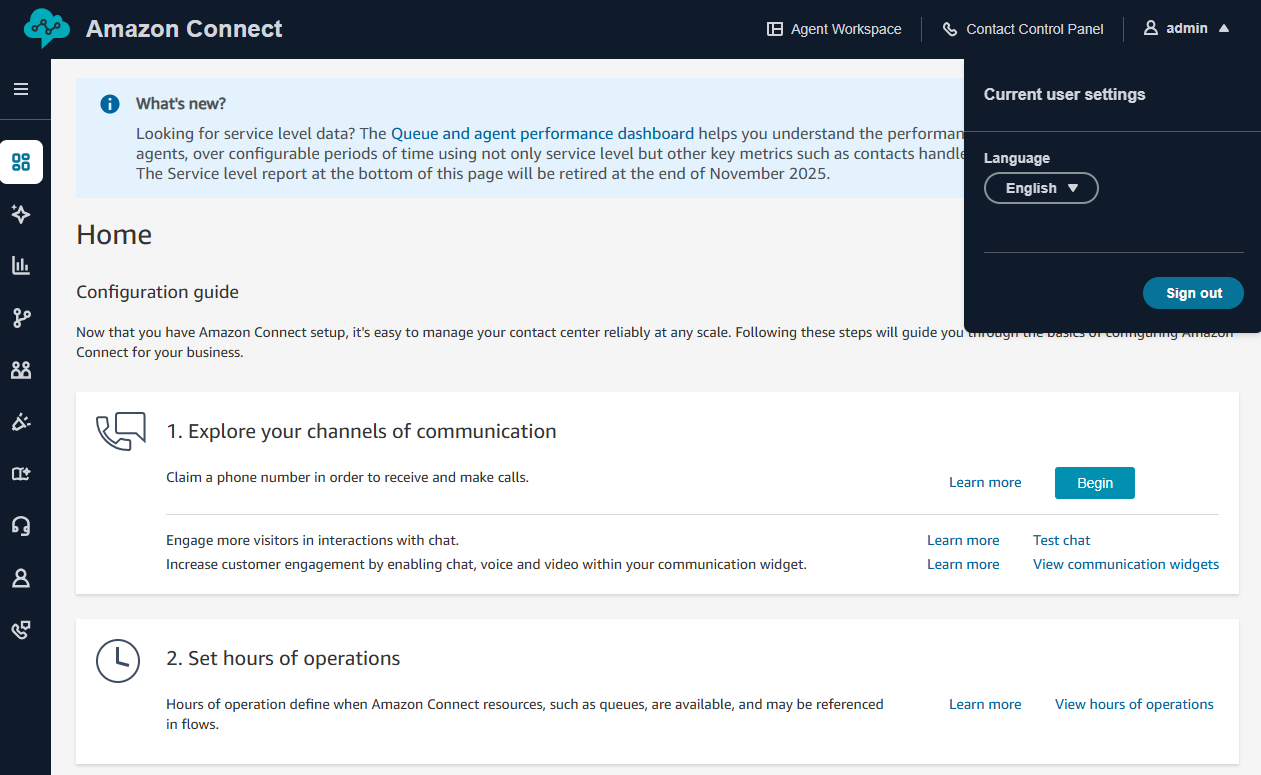Open the bar chart analytics sidebar icon
The width and height of the screenshot is (1261, 775).
tap(21, 266)
